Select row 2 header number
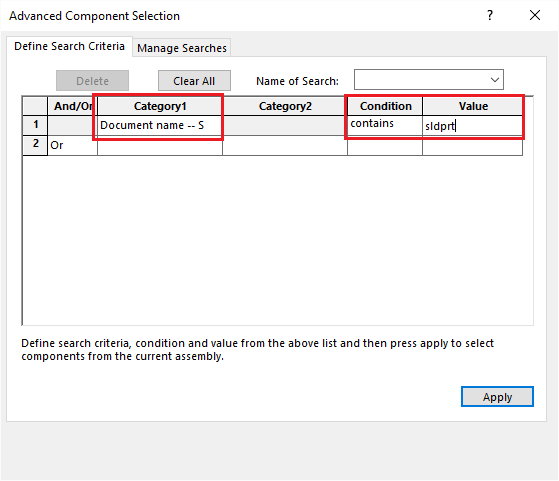 pyautogui.click(x=35, y=145)
